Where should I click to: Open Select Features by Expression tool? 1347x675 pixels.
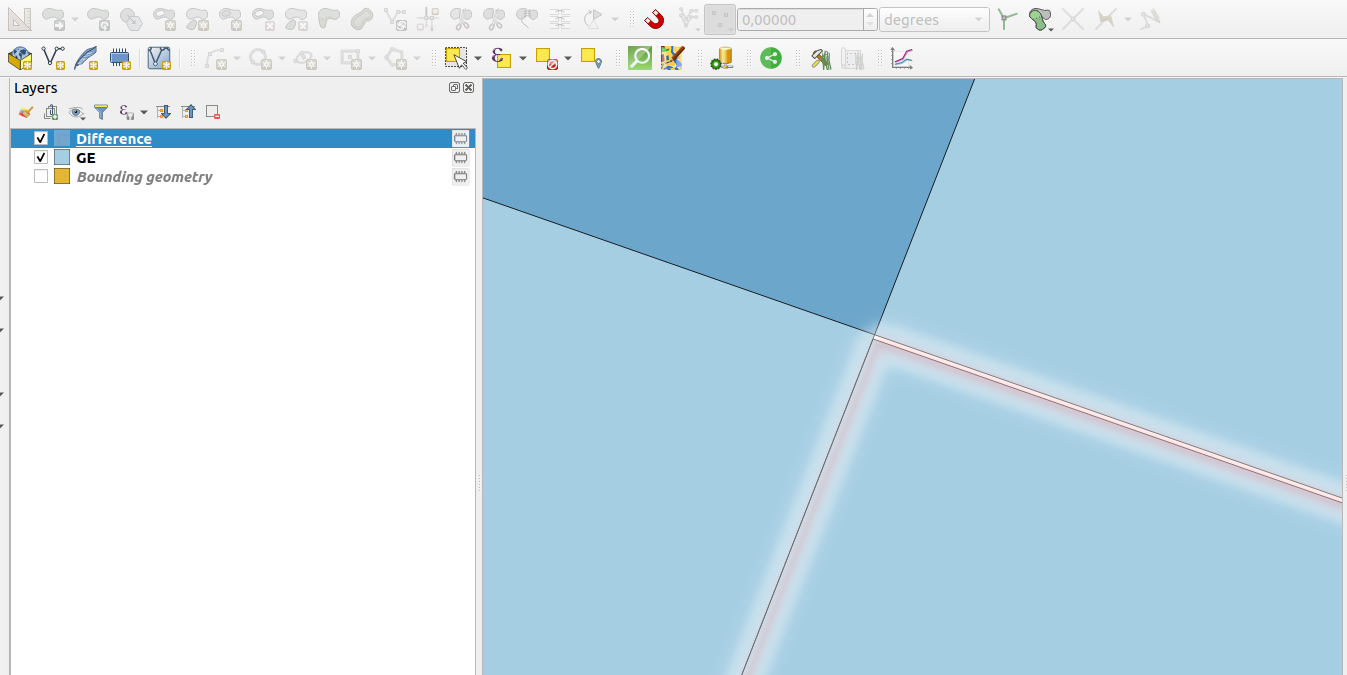click(501, 59)
